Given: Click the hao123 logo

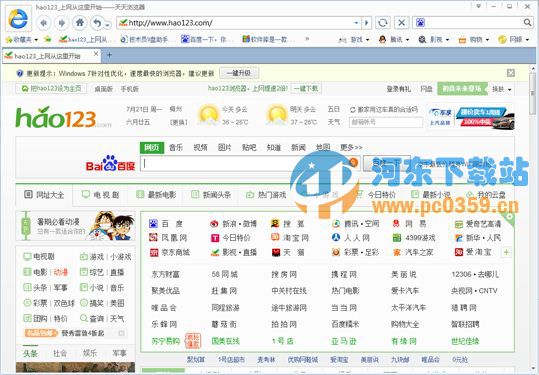Looking at the screenshot, I should pos(64,117).
